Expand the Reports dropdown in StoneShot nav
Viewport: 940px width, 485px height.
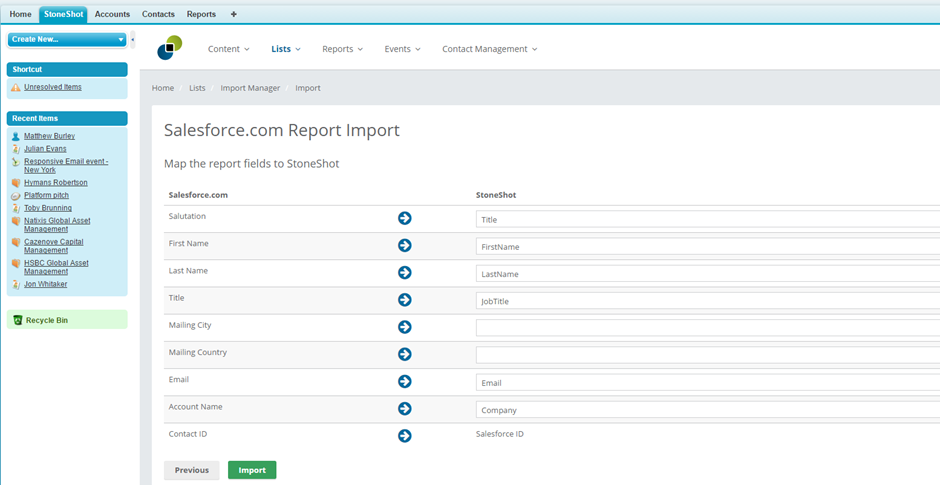tap(342, 49)
